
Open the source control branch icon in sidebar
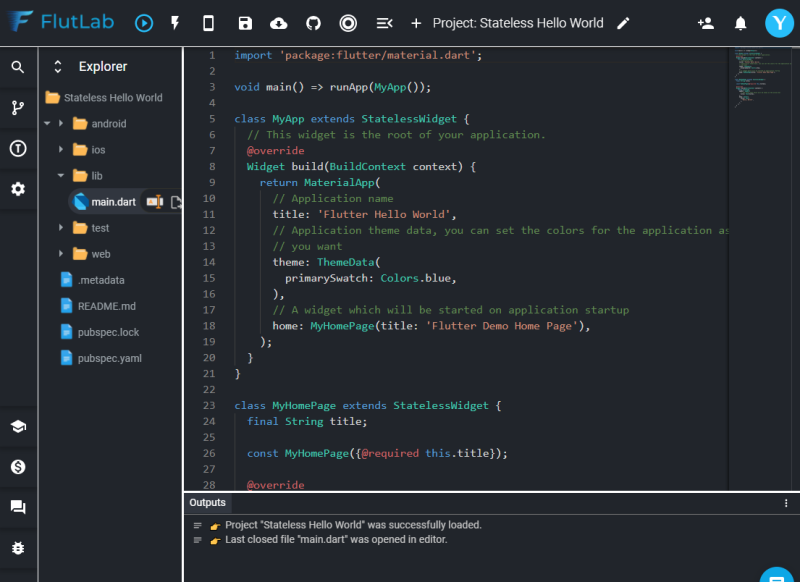point(18,108)
